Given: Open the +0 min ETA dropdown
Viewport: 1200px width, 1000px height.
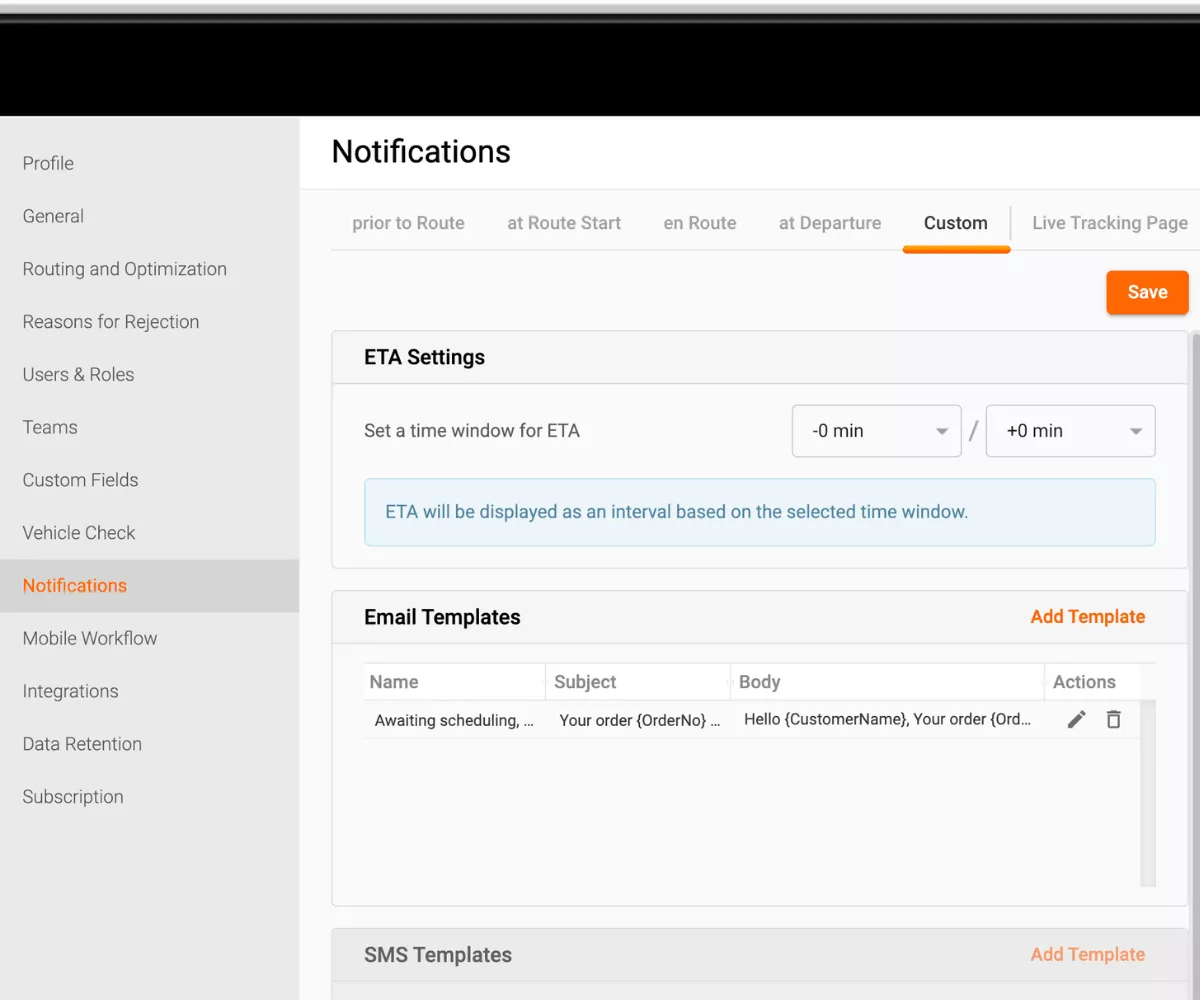Looking at the screenshot, I should click(x=1070, y=431).
